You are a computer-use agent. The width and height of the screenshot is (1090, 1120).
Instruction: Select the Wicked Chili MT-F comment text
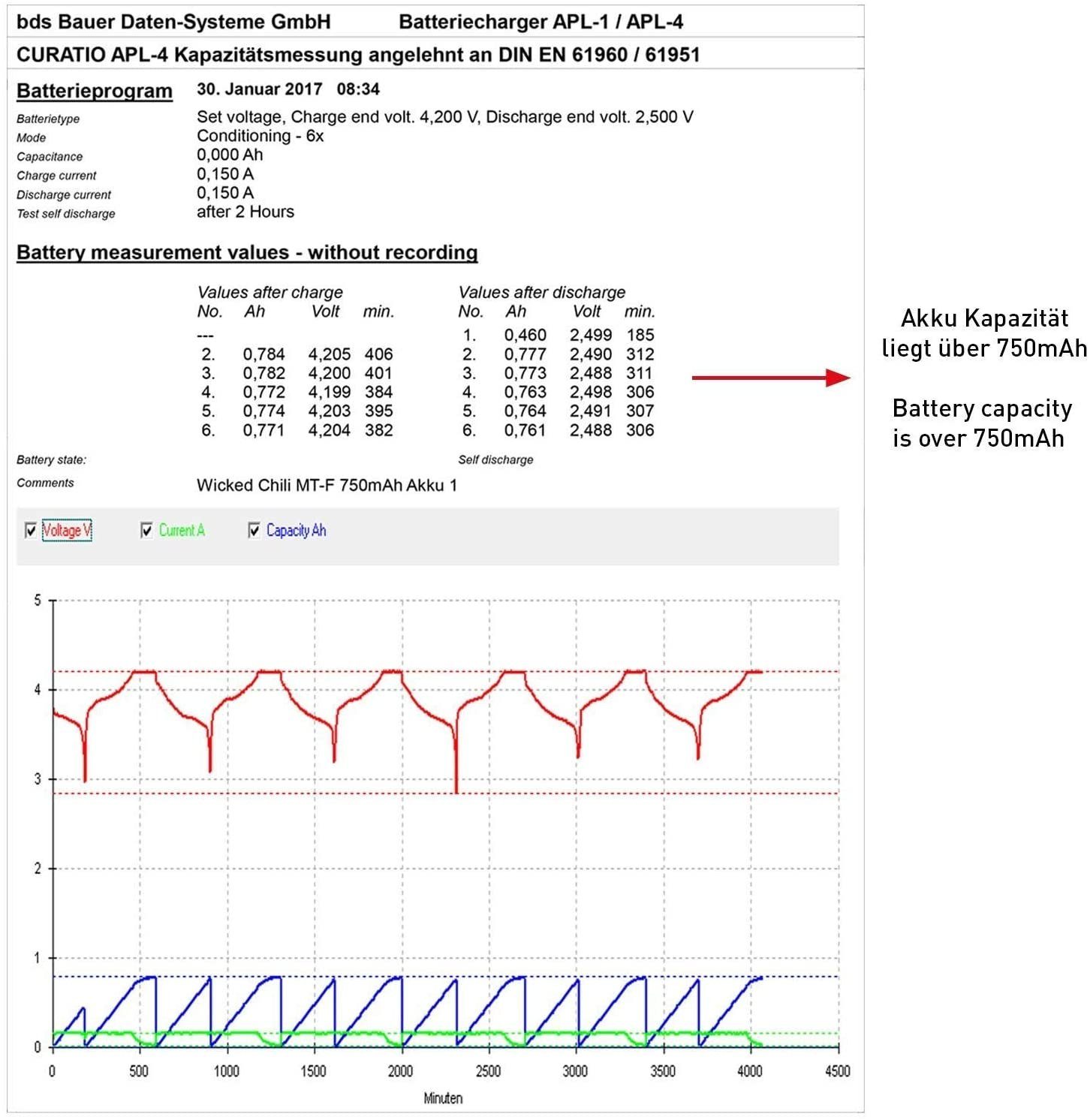click(x=327, y=485)
